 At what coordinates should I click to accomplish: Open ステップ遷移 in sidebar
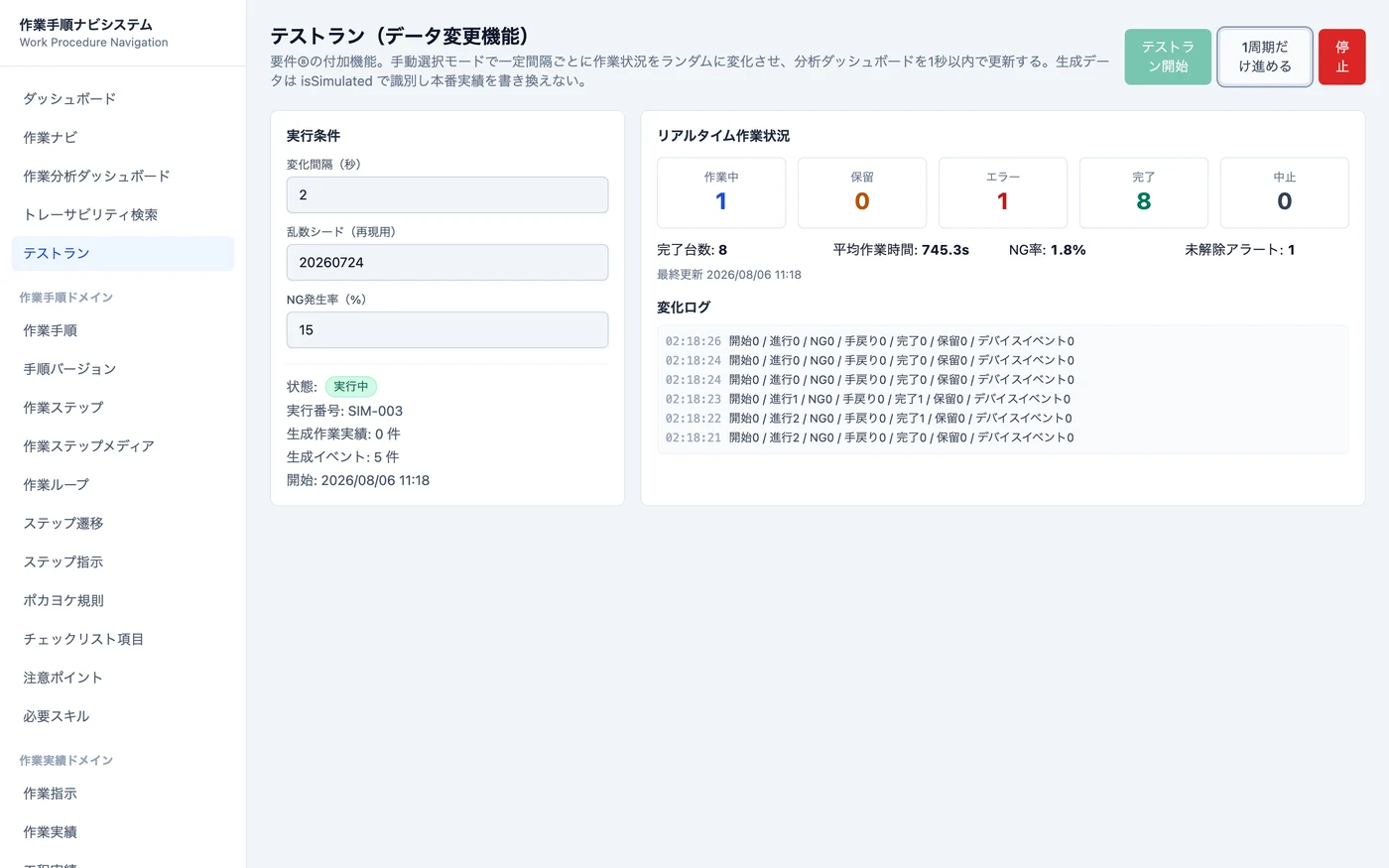(123, 524)
